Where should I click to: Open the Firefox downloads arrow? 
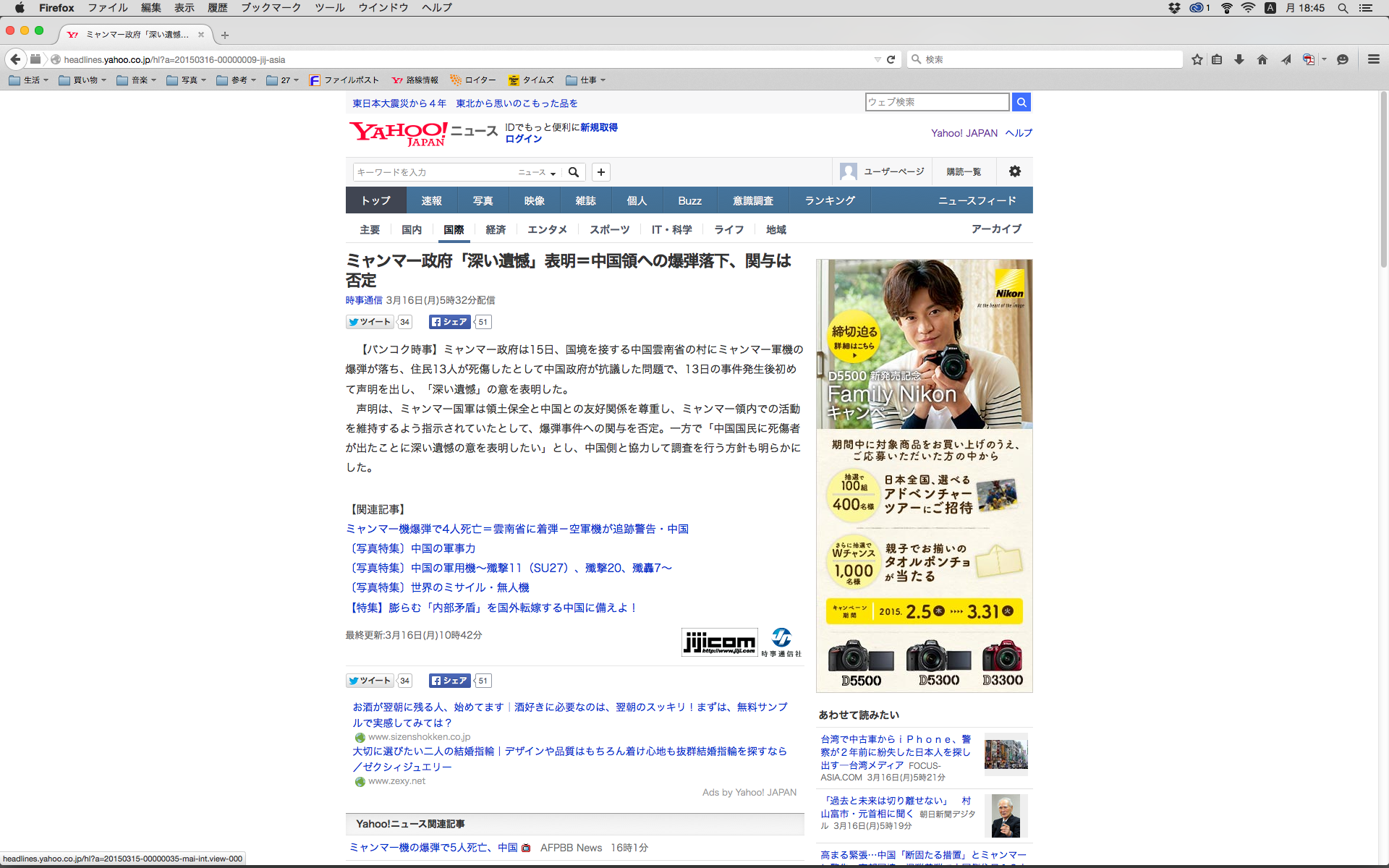(1239, 59)
